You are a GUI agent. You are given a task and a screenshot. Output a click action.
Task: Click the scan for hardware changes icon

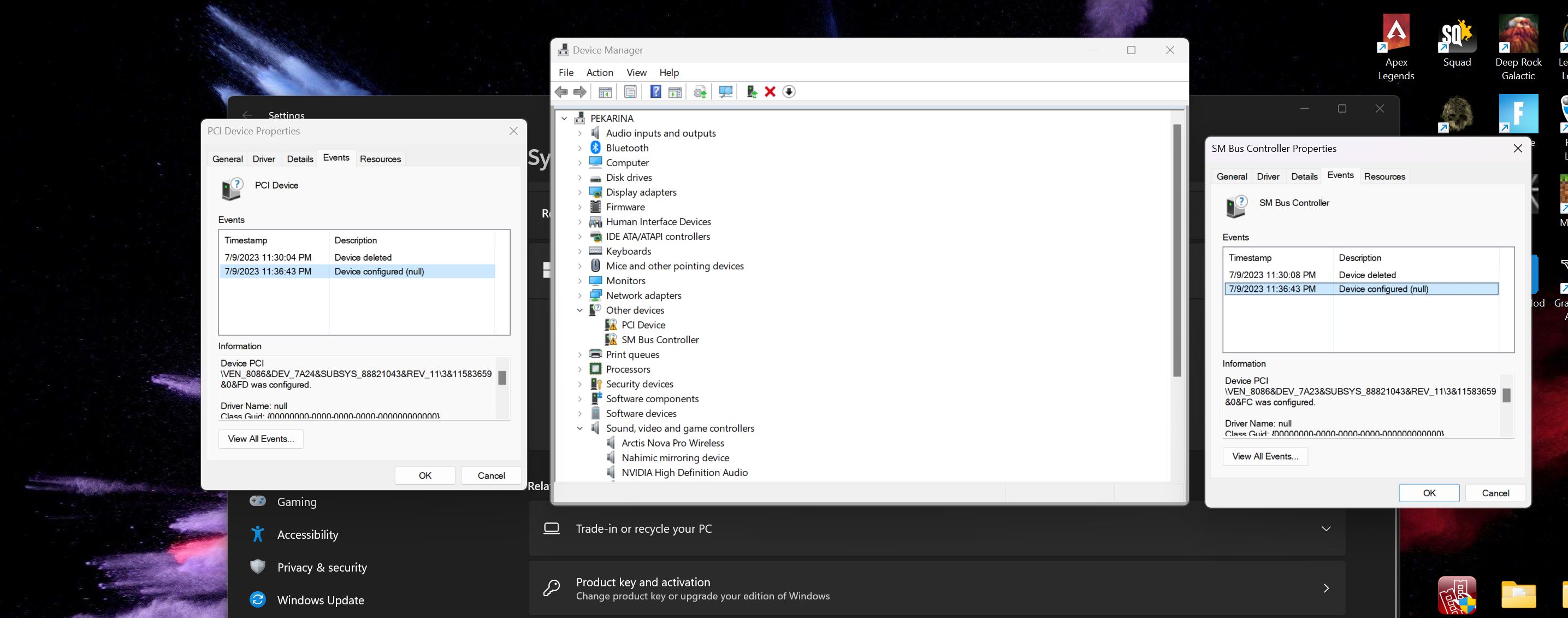[723, 91]
